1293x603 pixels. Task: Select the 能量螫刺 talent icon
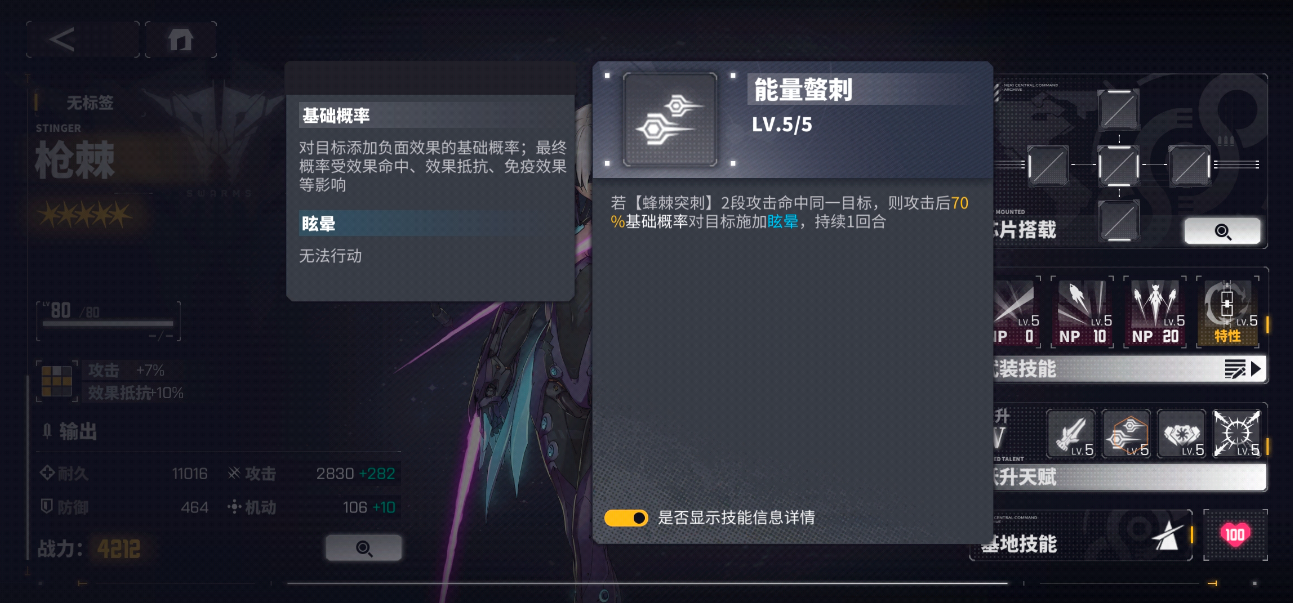[1127, 434]
